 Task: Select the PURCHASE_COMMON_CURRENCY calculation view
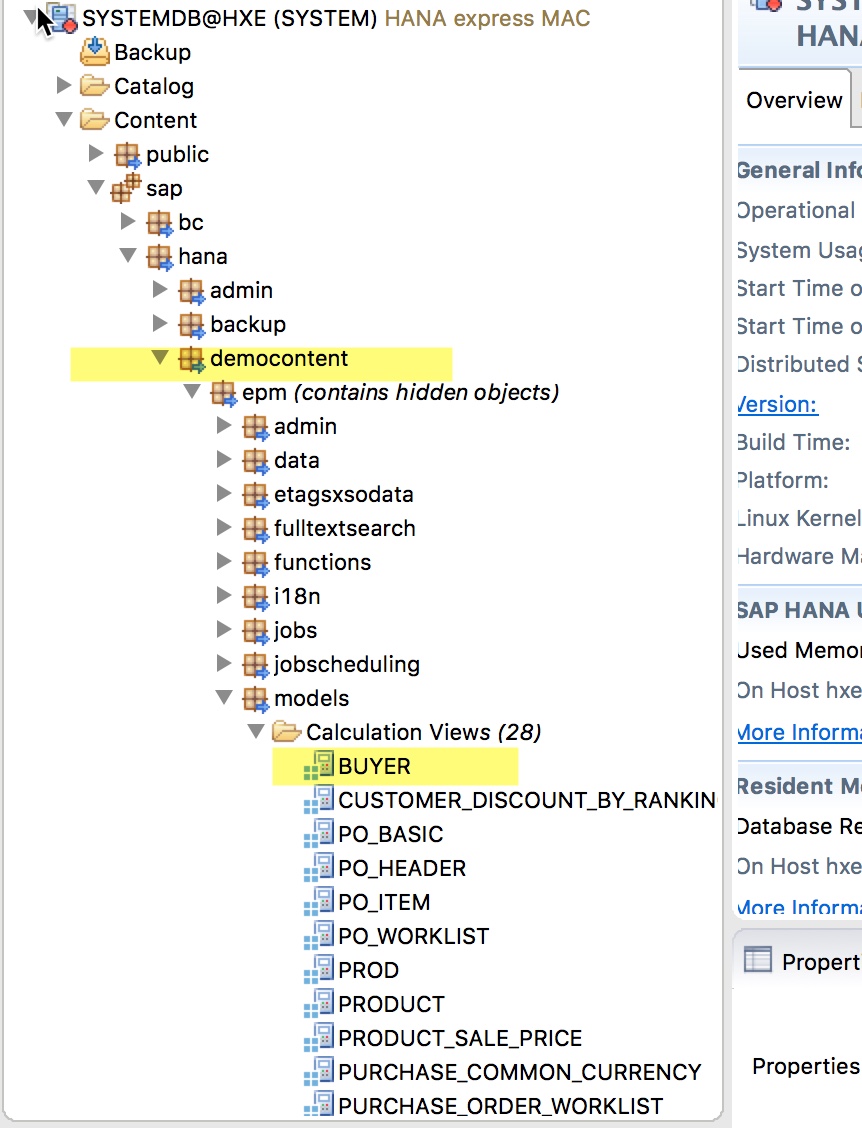point(520,1072)
